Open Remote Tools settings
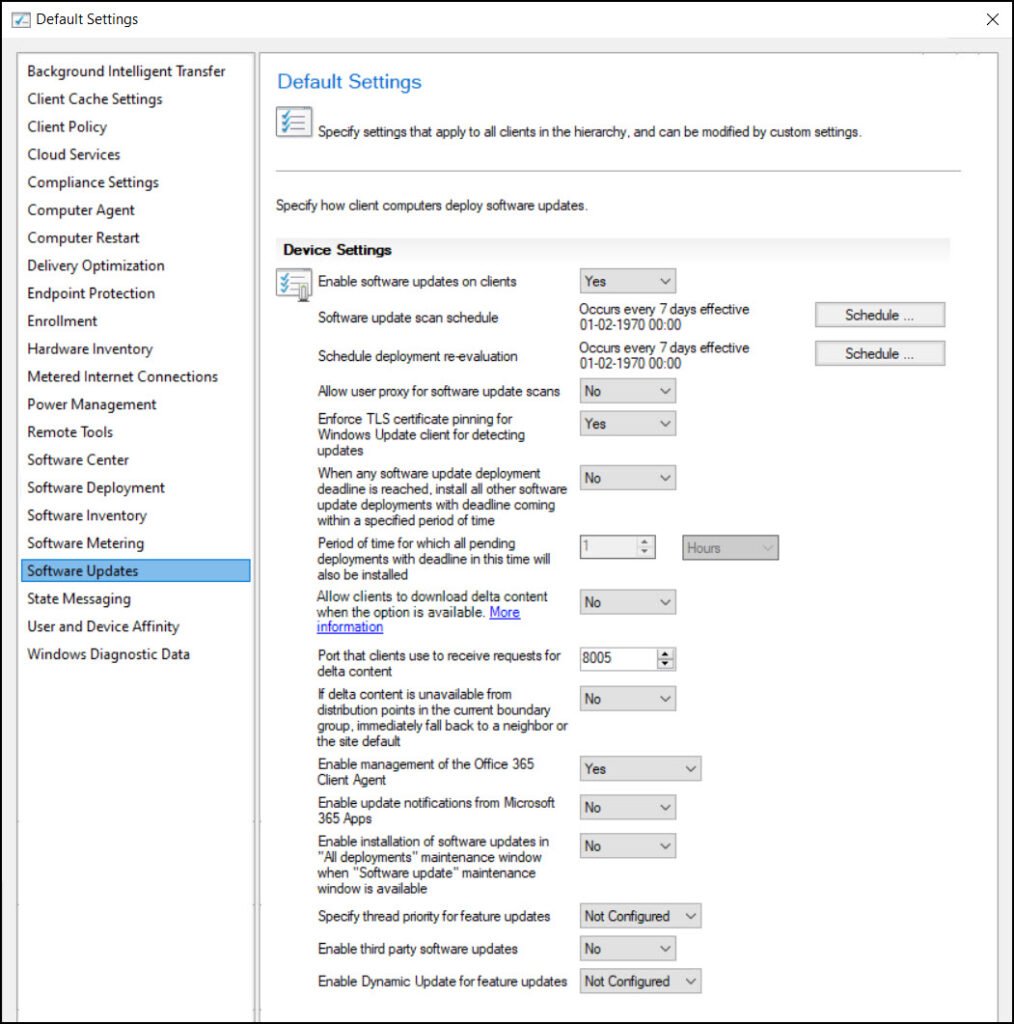Viewport: 1014px width, 1024px height. 70,432
